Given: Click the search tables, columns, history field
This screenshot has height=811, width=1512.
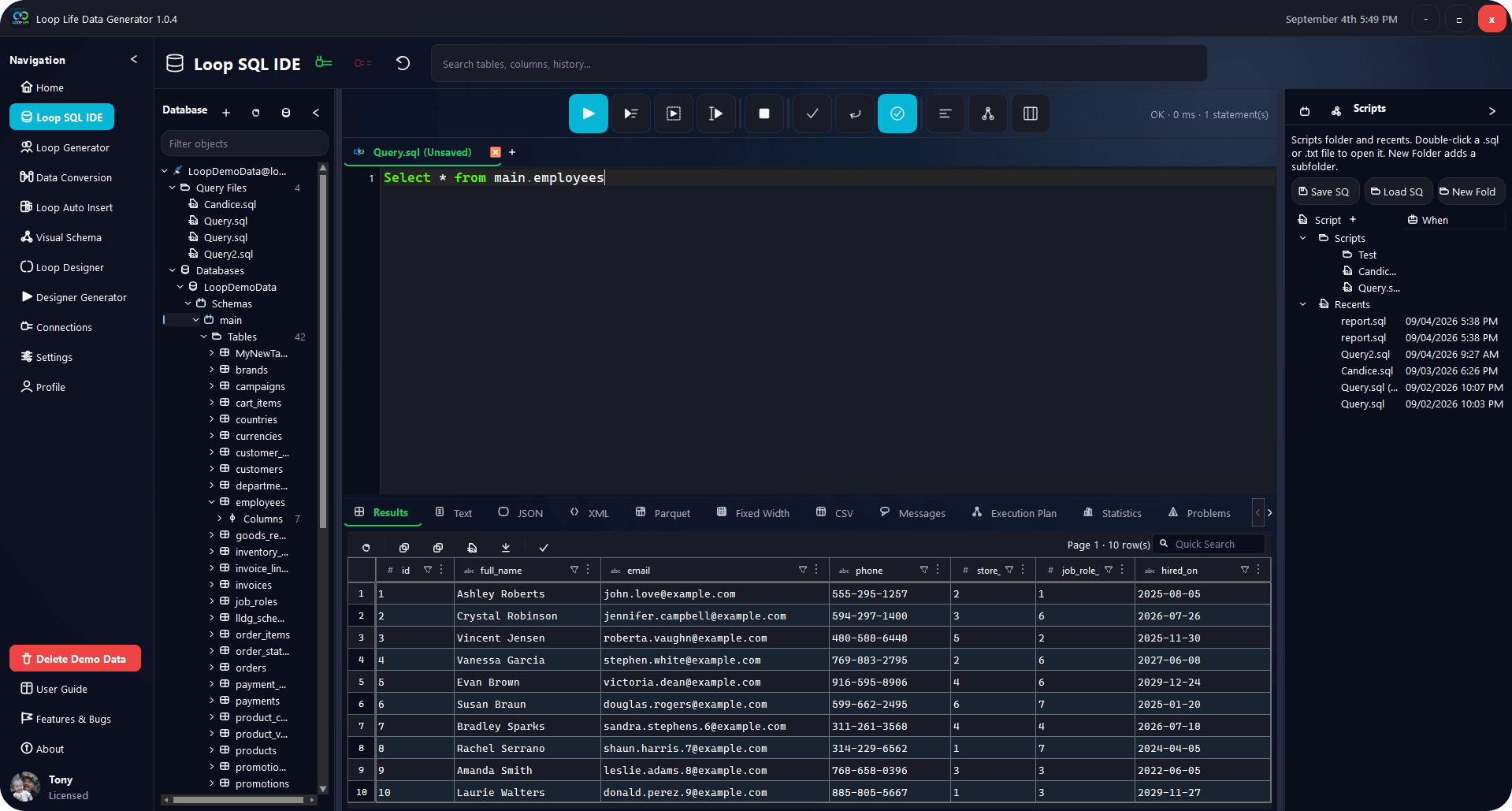Looking at the screenshot, I should (x=819, y=63).
